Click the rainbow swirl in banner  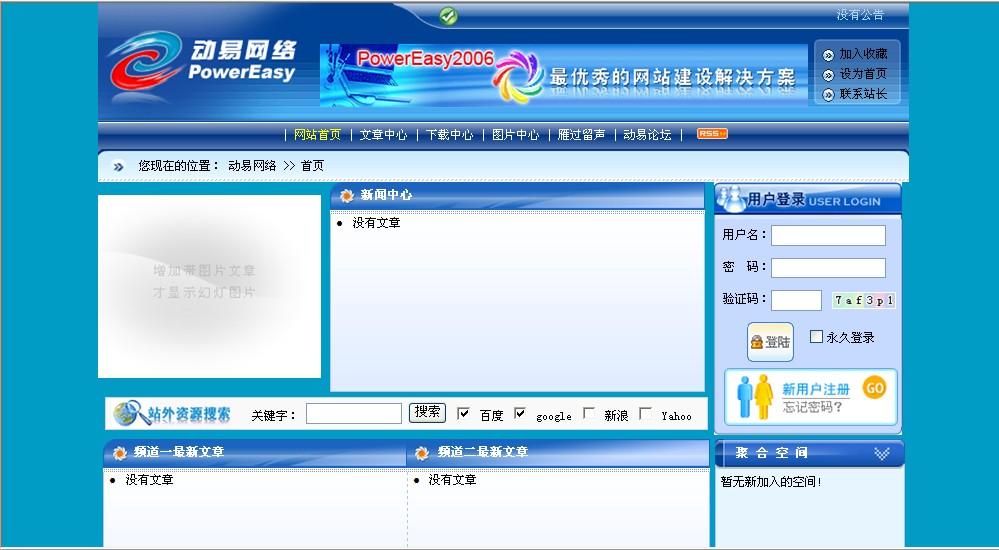[518, 76]
